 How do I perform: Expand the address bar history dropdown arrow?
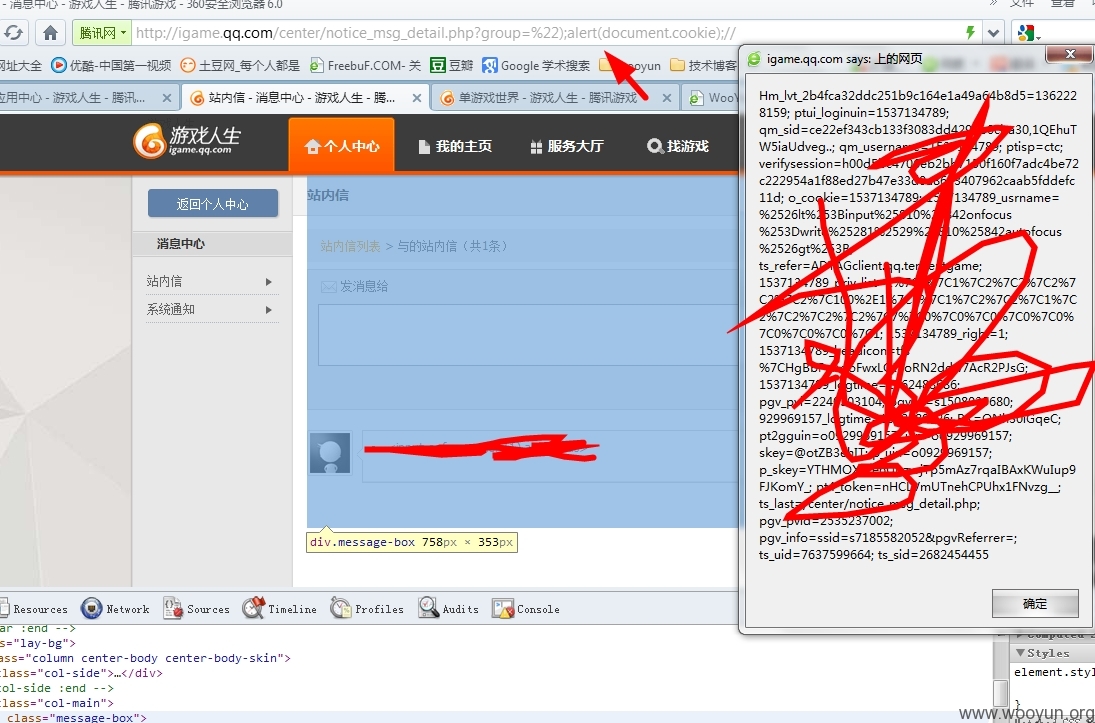tap(993, 33)
